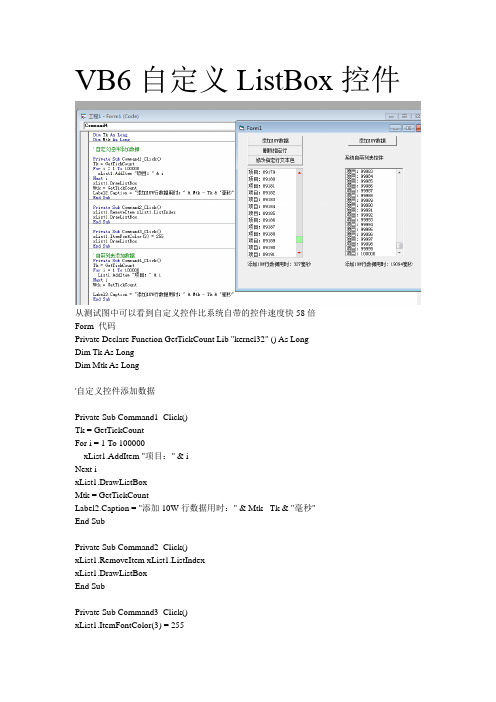Click the Command1_Click line in code editor
This screenshot has height=702, width=496.
click(x=127, y=159)
